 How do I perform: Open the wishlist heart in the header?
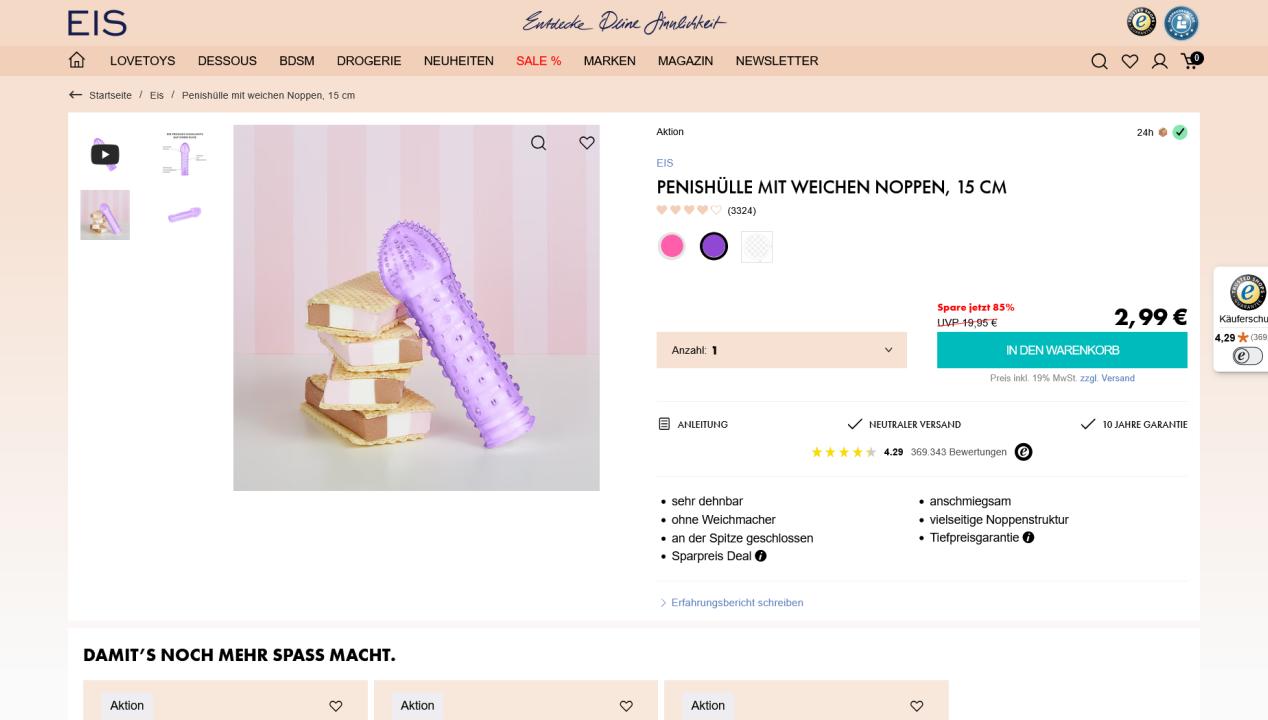coord(1130,61)
